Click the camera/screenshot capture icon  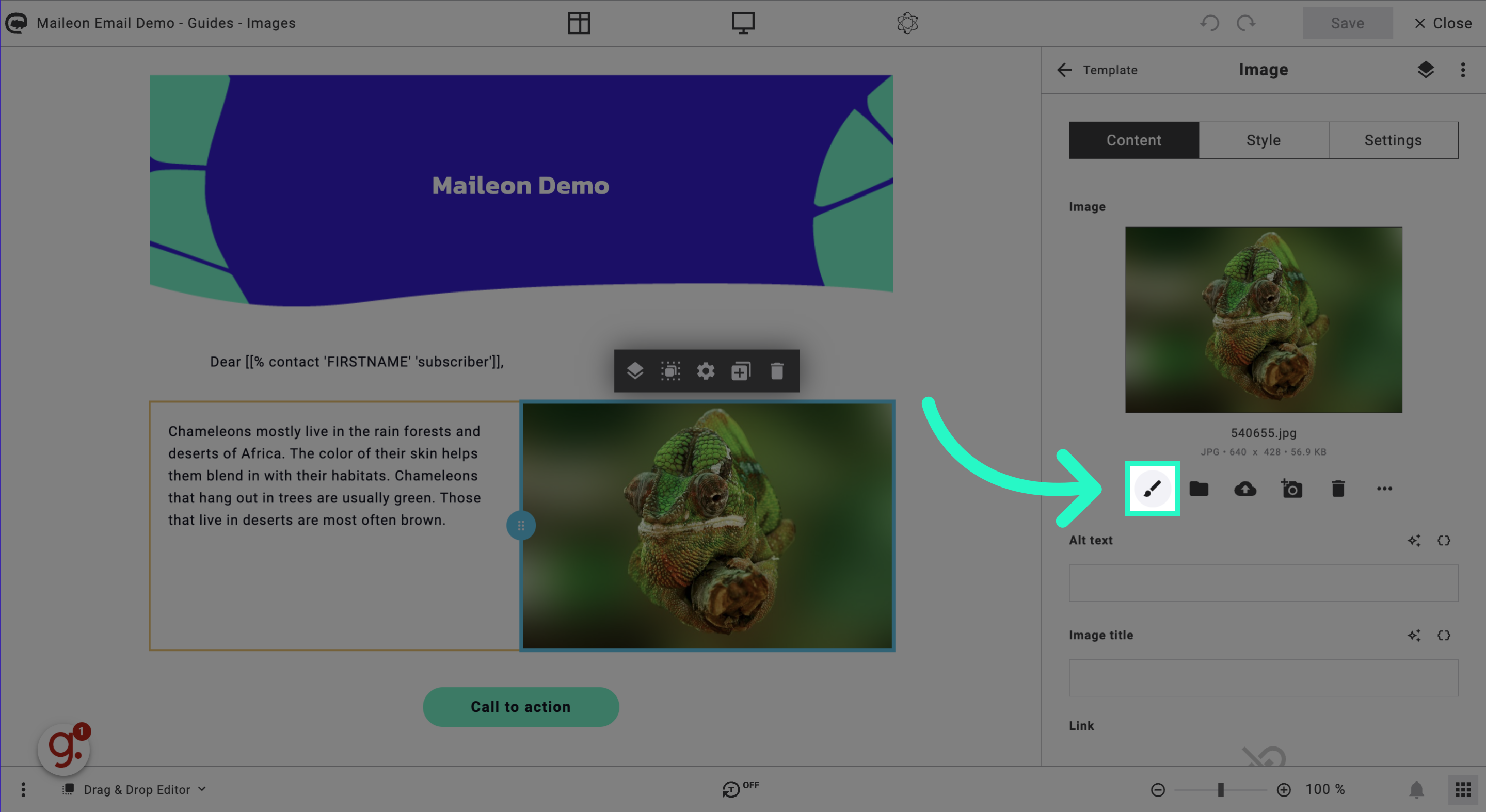tap(1291, 489)
